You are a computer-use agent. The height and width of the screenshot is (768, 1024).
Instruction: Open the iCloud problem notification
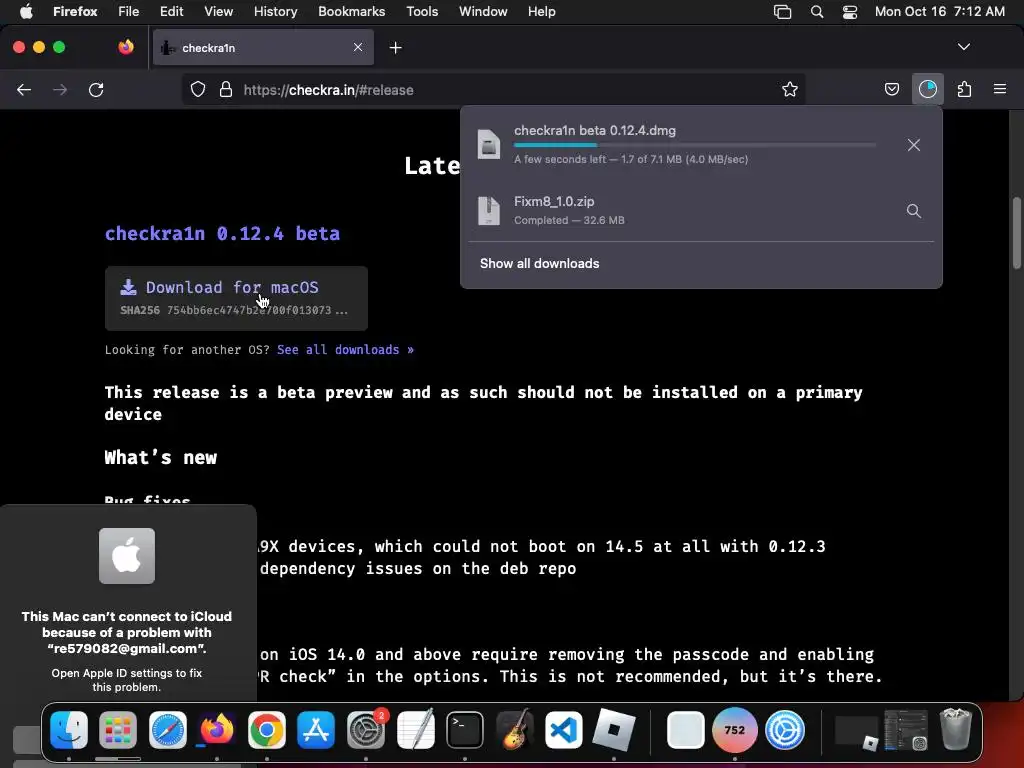click(x=127, y=605)
